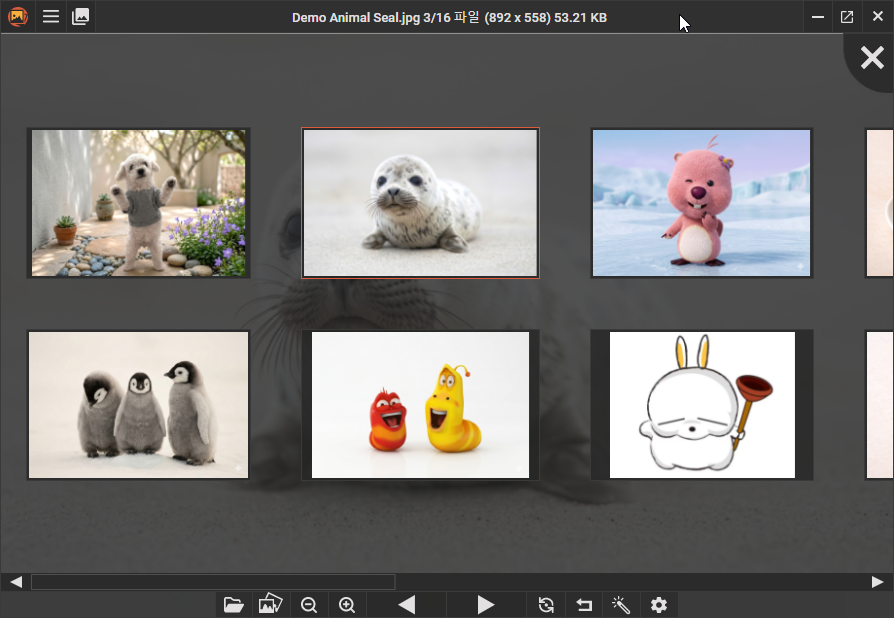Select the three penguins thumbnail
The width and height of the screenshot is (894, 618).
[x=139, y=405]
